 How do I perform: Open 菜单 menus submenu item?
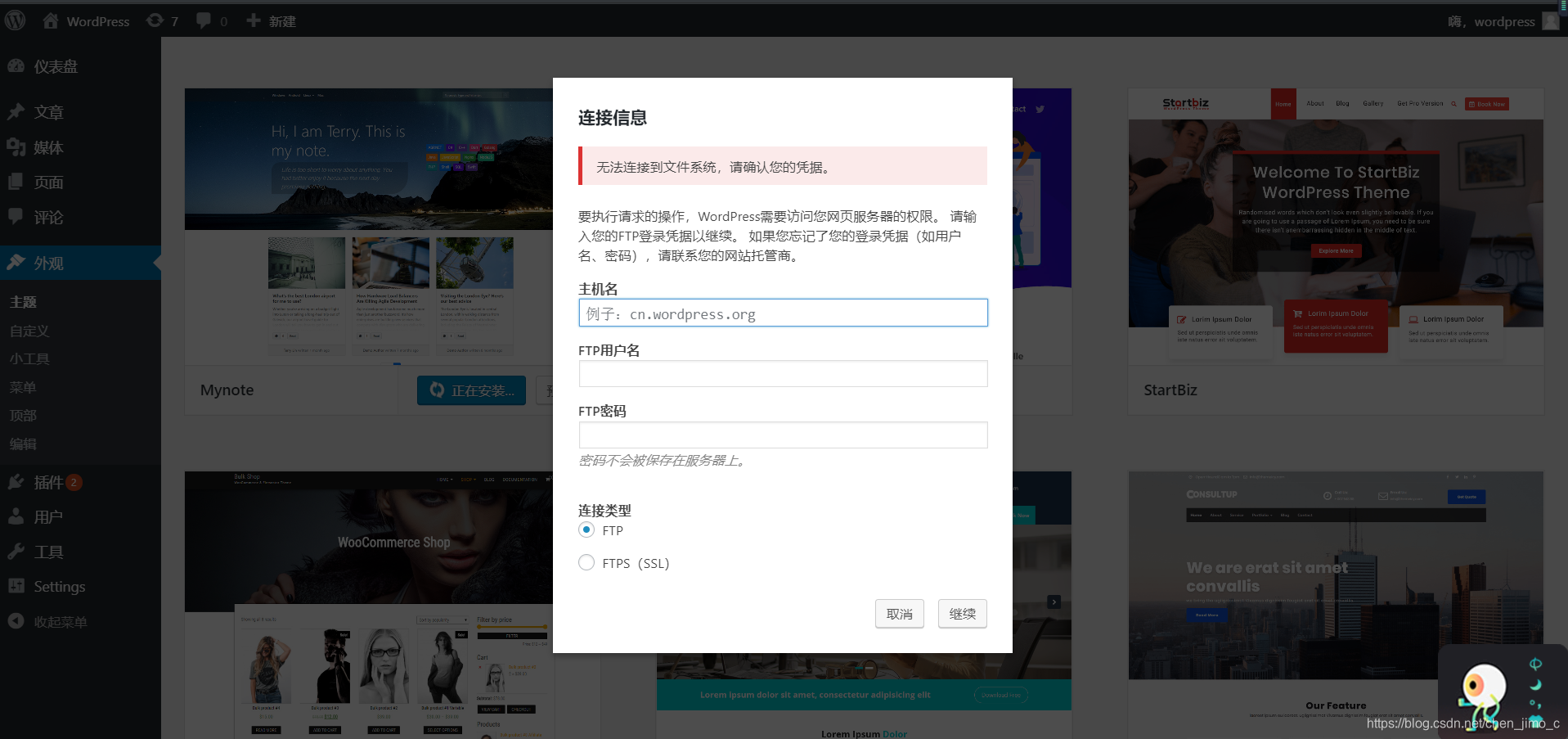coord(23,387)
